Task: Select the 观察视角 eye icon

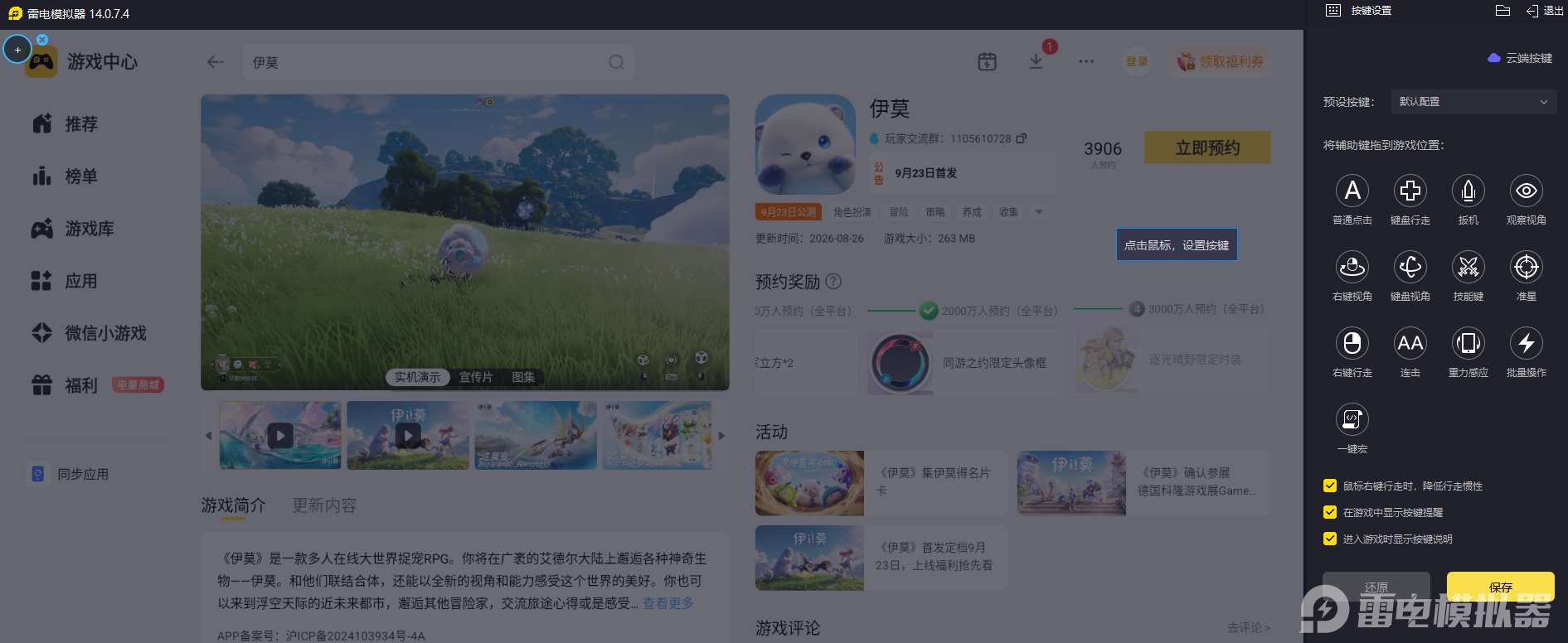Action: [x=1527, y=191]
